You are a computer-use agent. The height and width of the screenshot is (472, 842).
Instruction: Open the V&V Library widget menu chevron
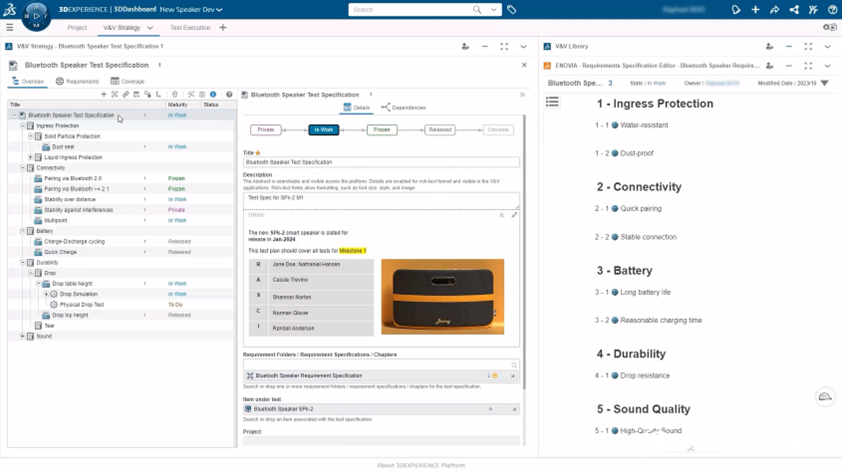pos(828,47)
